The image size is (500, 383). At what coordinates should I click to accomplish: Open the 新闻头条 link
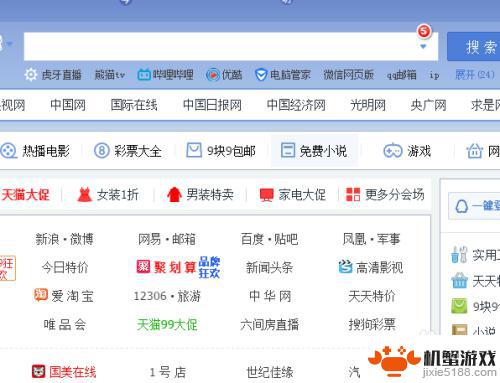tap(269, 267)
